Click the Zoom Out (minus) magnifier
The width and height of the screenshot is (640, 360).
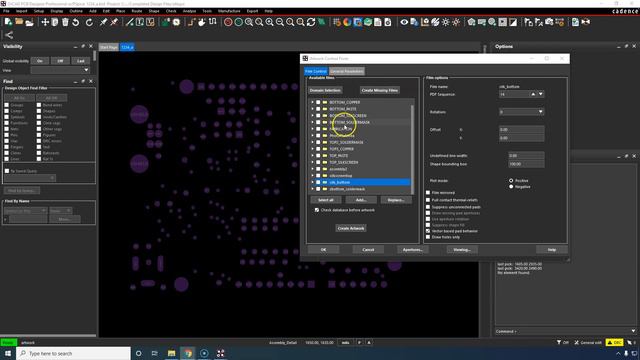coord(280,22)
